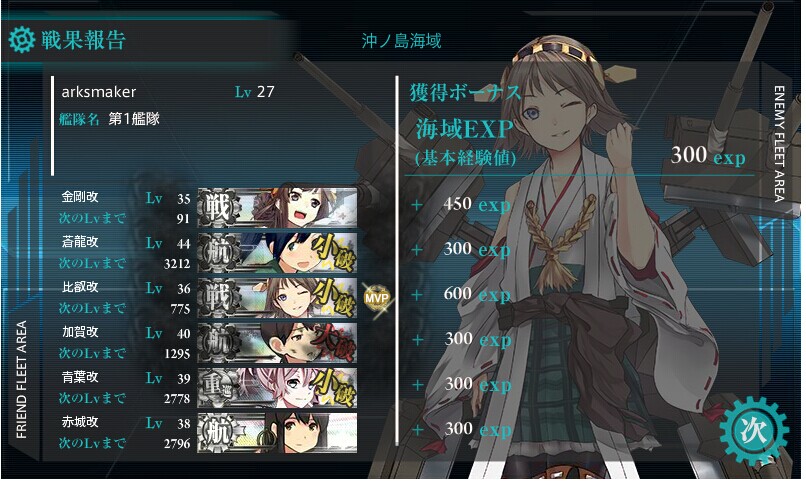Select the 青葉改 ship banner
The width and height of the screenshot is (806, 482).
pos(277,387)
